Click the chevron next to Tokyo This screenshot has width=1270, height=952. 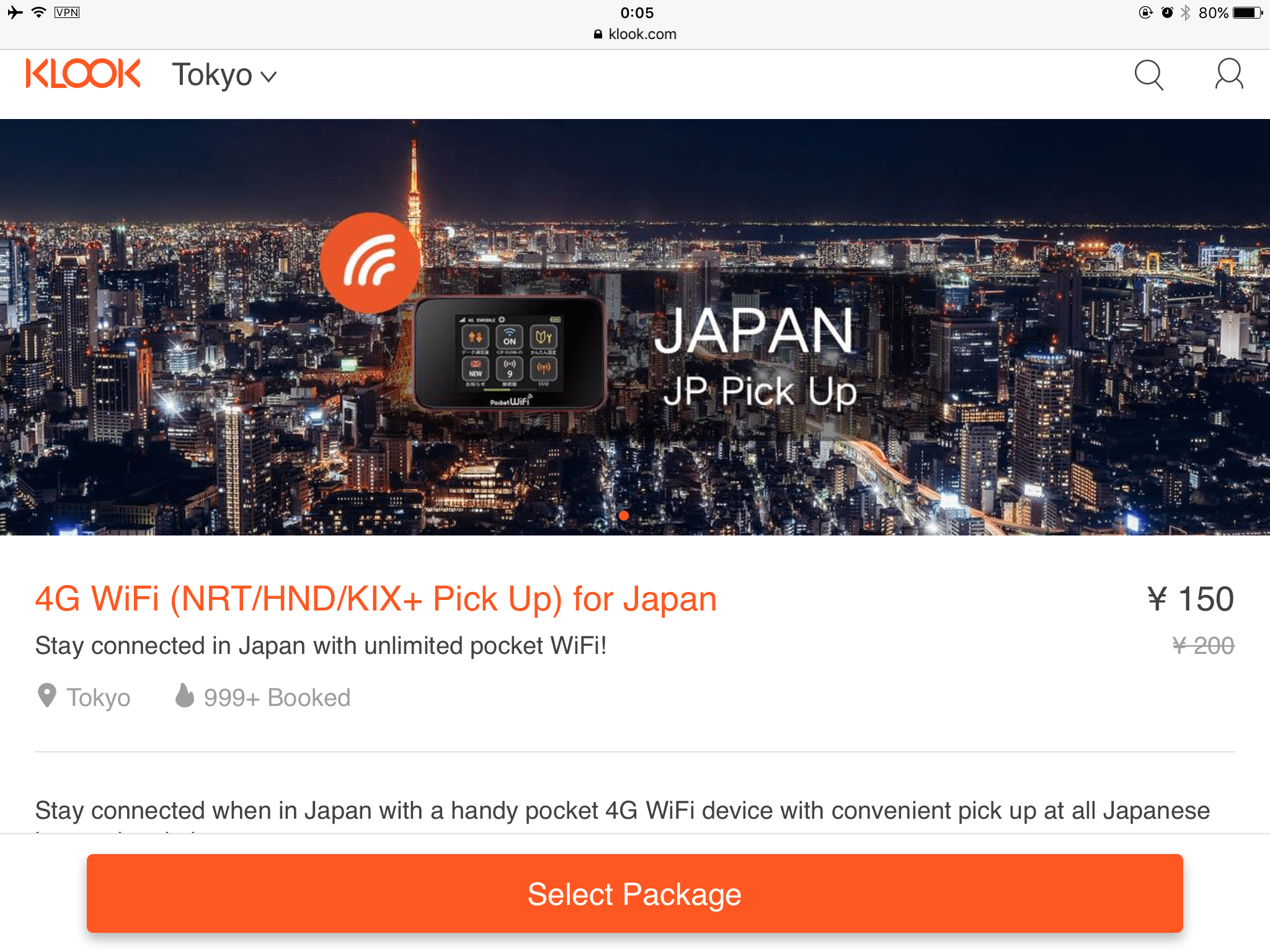pyautogui.click(x=269, y=77)
